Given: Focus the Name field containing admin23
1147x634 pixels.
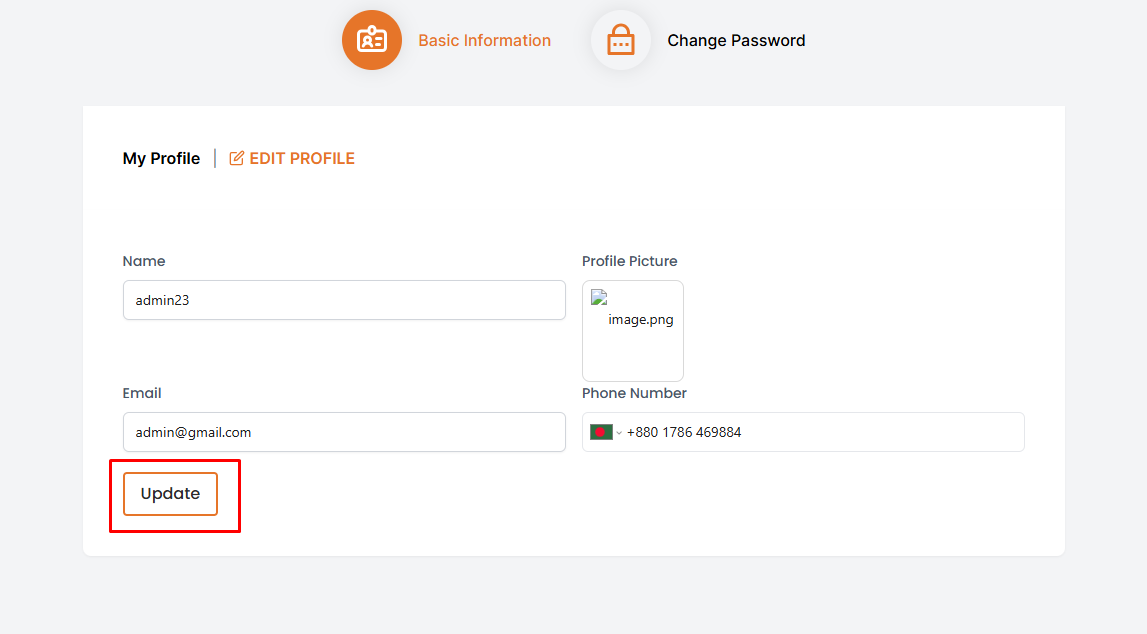Looking at the screenshot, I should pyautogui.click(x=344, y=300).
